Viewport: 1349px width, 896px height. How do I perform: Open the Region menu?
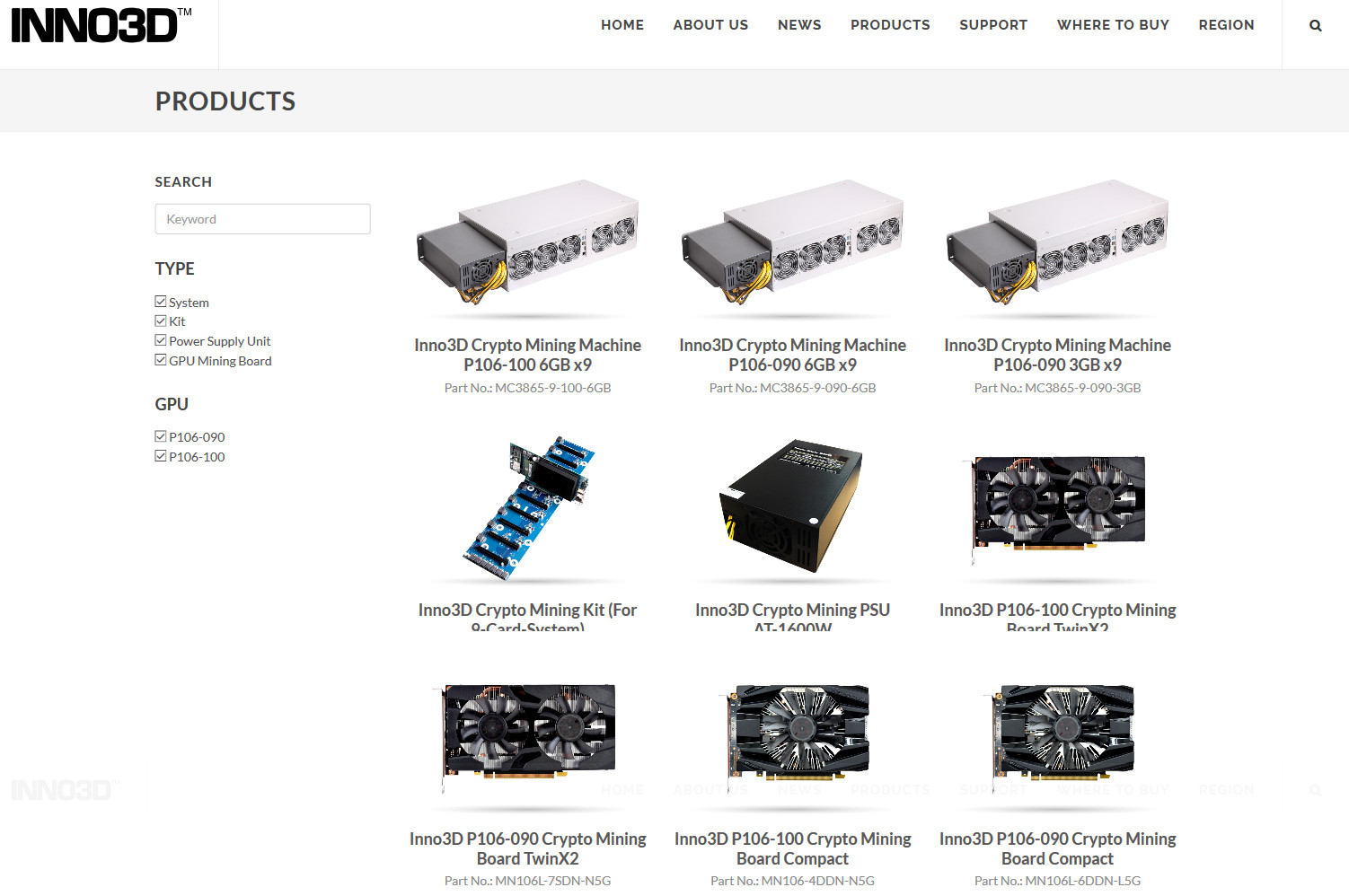pos(1226,25)
